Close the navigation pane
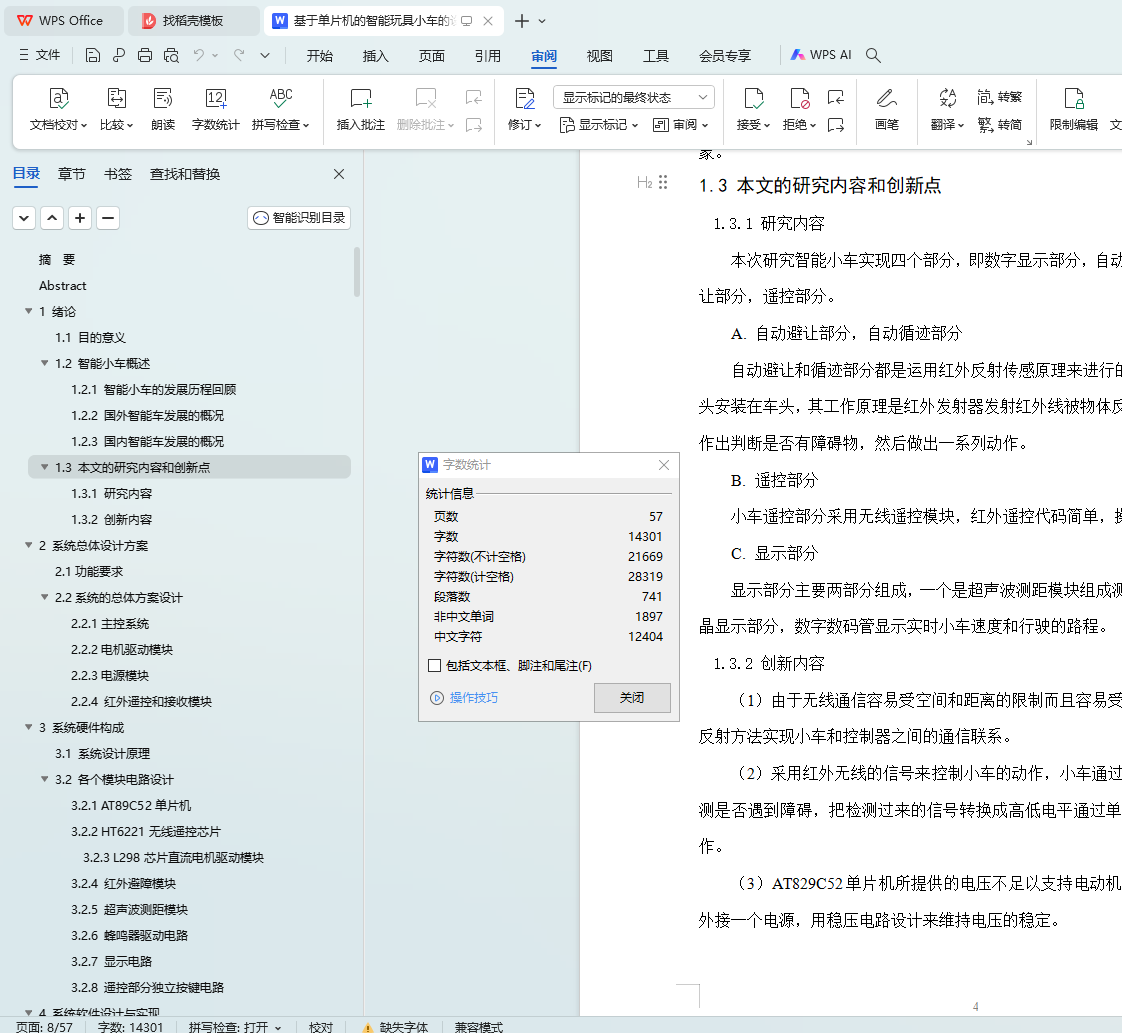Viewport: 1122px width, 1033px height. [339, 174]
